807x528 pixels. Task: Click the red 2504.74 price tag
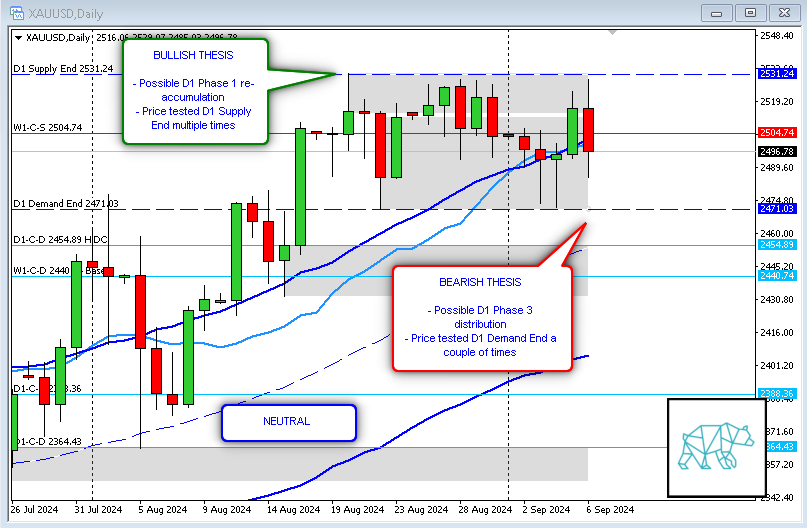coord(776,133)
